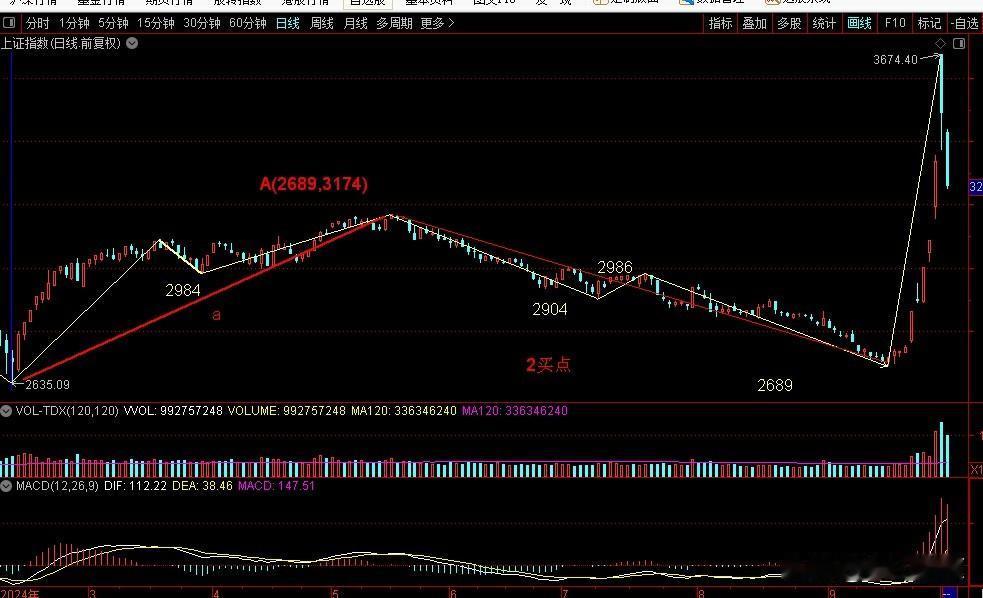The height and width of the screenshot is (598, 983).
Task: Select the small red 'a' annotation
Action: (216, 315)
